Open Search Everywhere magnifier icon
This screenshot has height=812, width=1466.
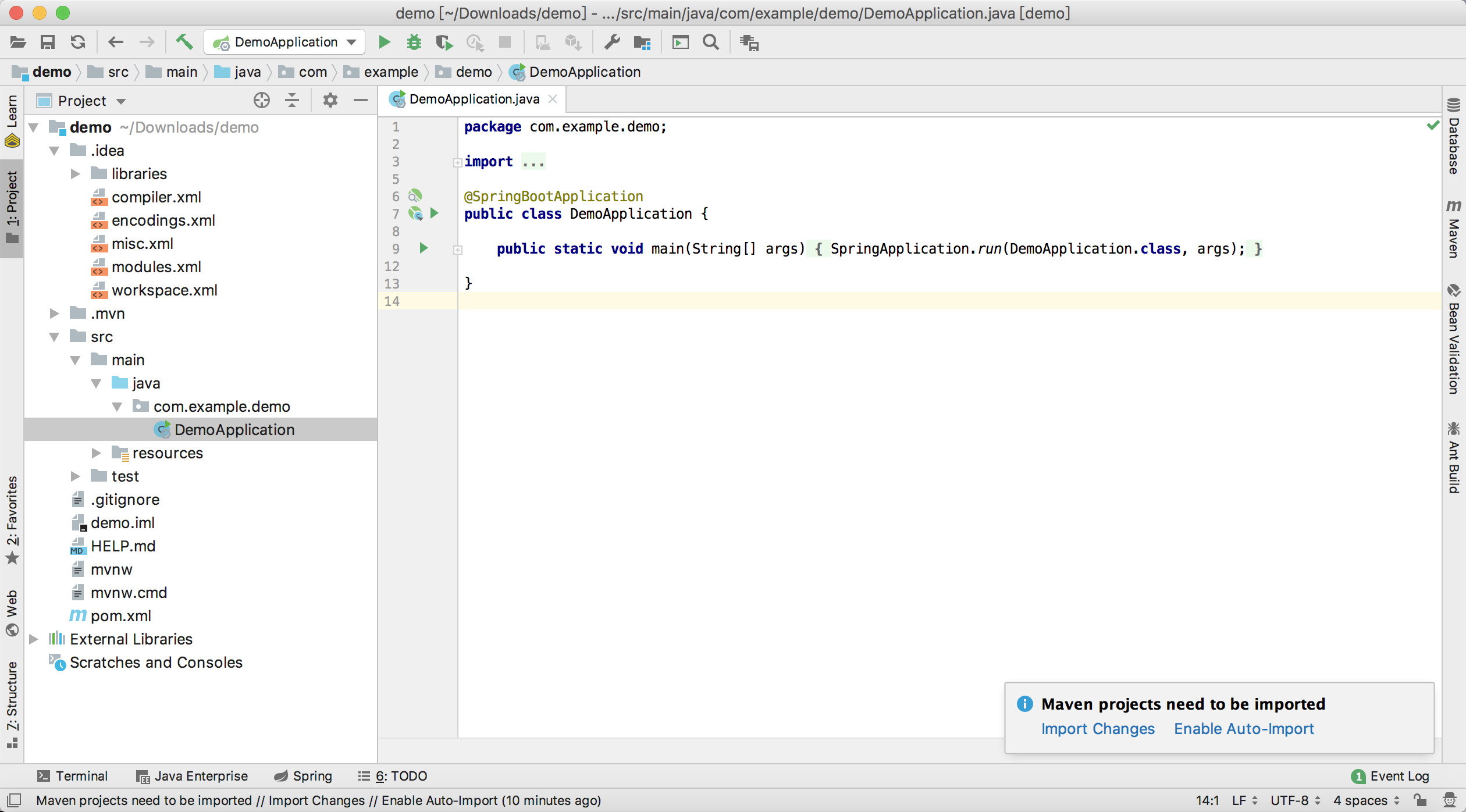pos(710,42)
